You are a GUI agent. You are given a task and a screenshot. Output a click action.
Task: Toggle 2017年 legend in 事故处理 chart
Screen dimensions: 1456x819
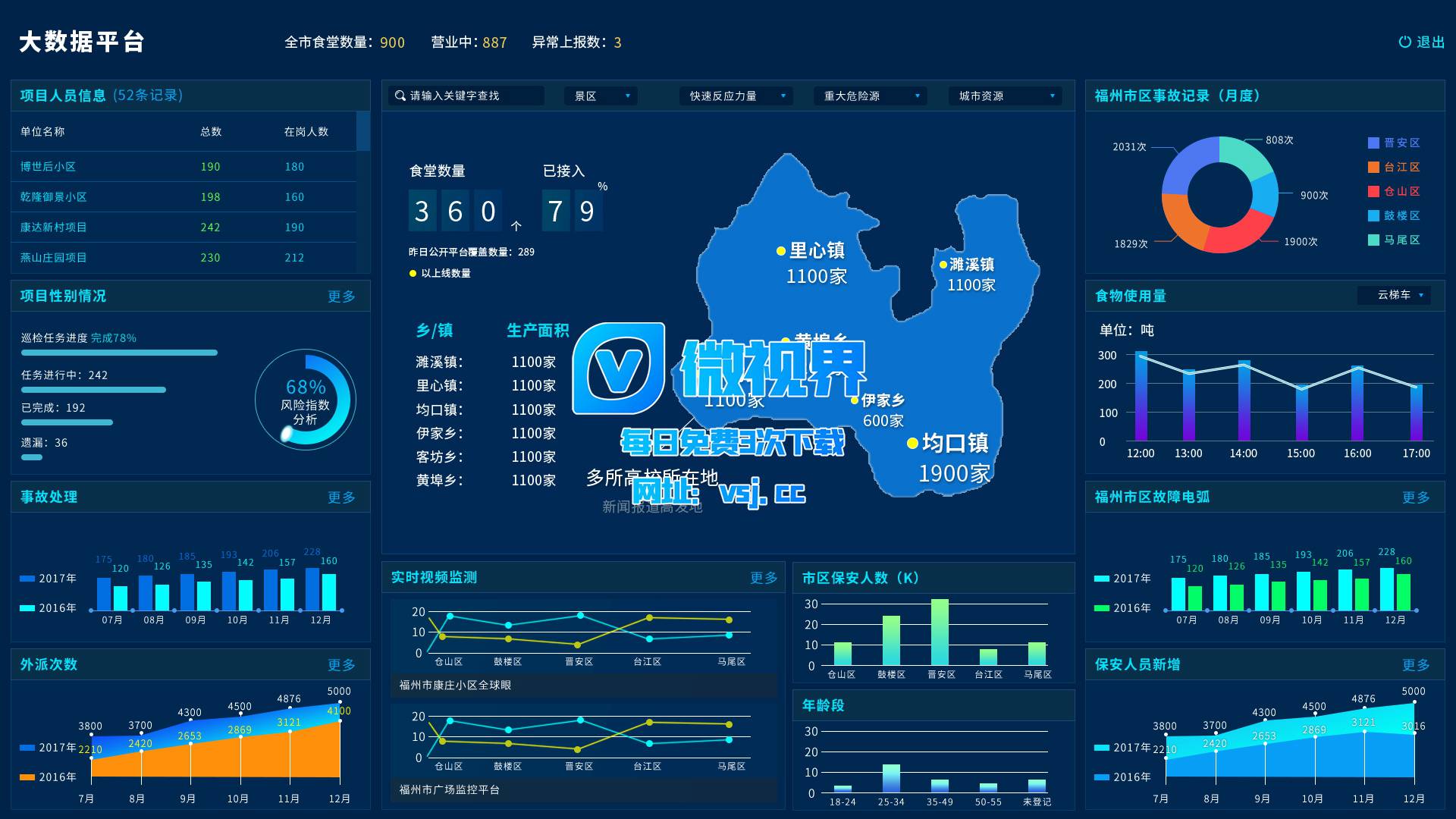pyautogui.click(x=48, y=579)
